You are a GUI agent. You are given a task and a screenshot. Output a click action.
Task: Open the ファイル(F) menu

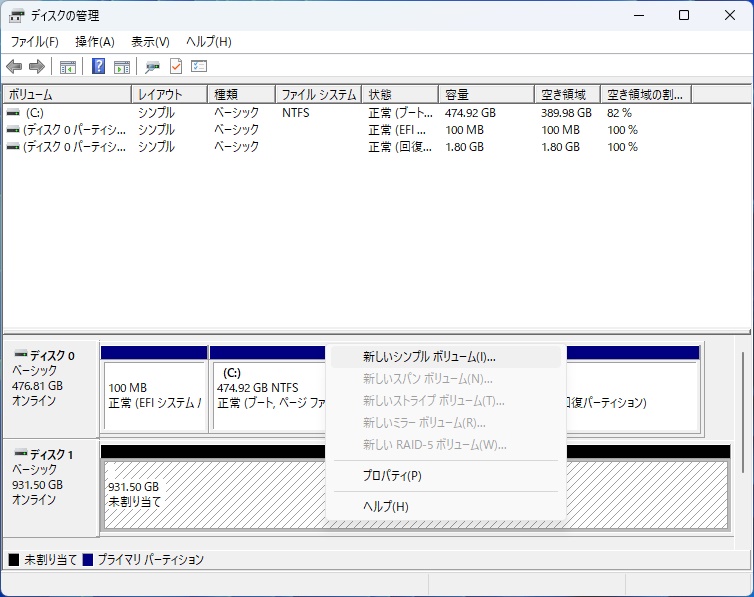point(34,42)
